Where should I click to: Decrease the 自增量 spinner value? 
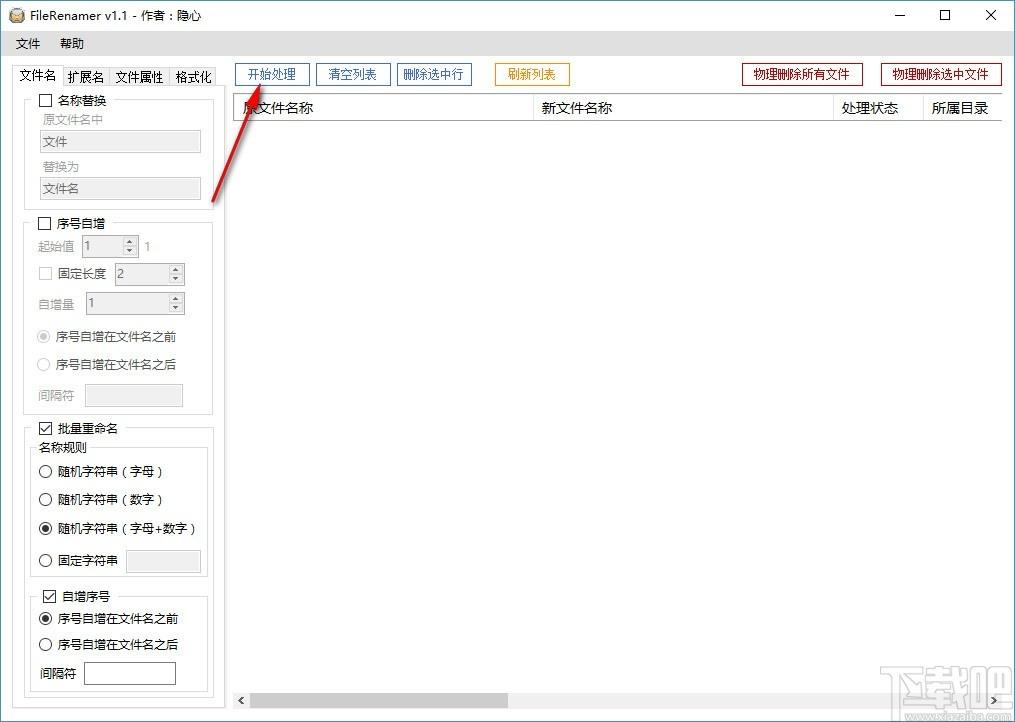(x=175, y=308)
